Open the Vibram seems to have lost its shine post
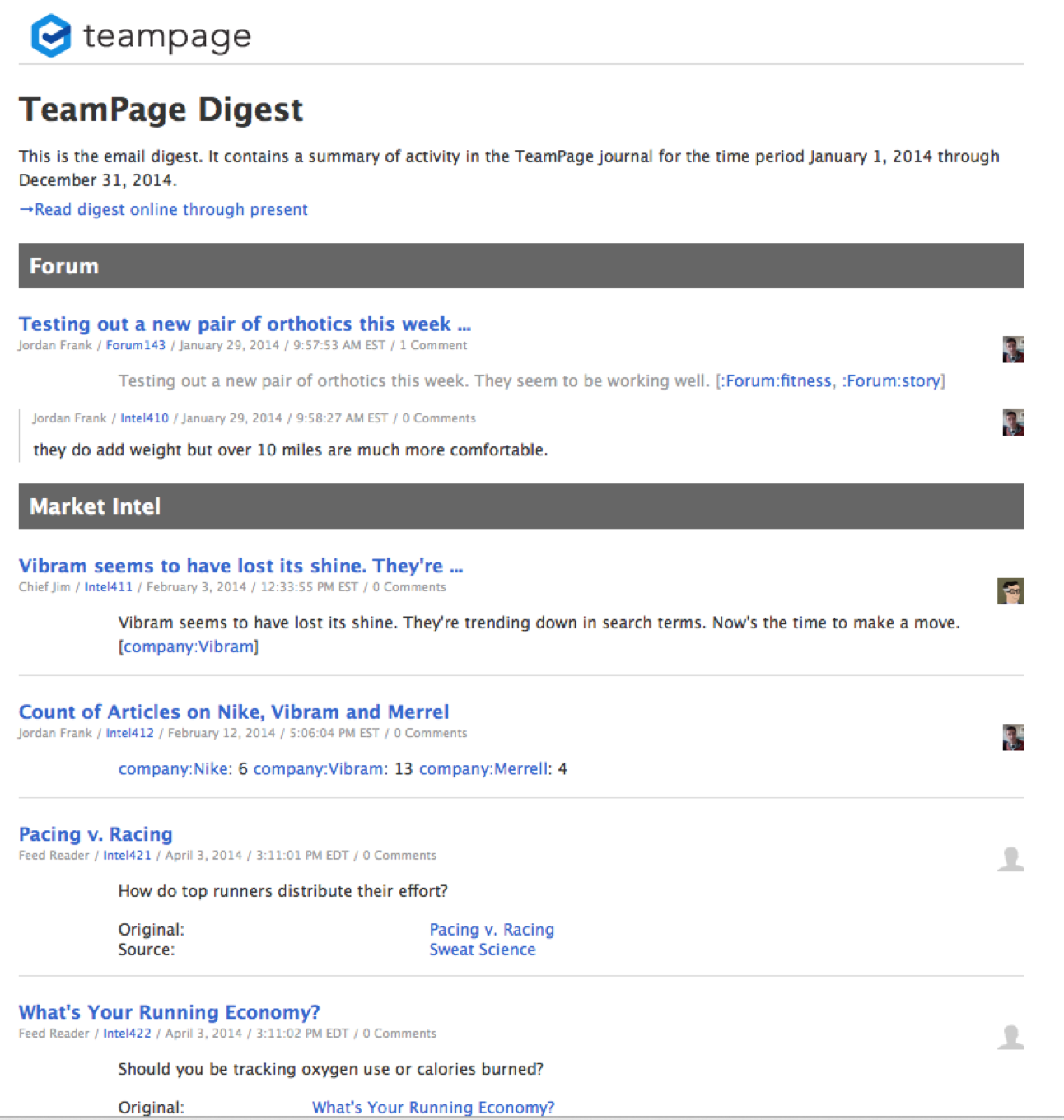Image resolution: width=1064 pixels, height=1120 pixels. 240,566
